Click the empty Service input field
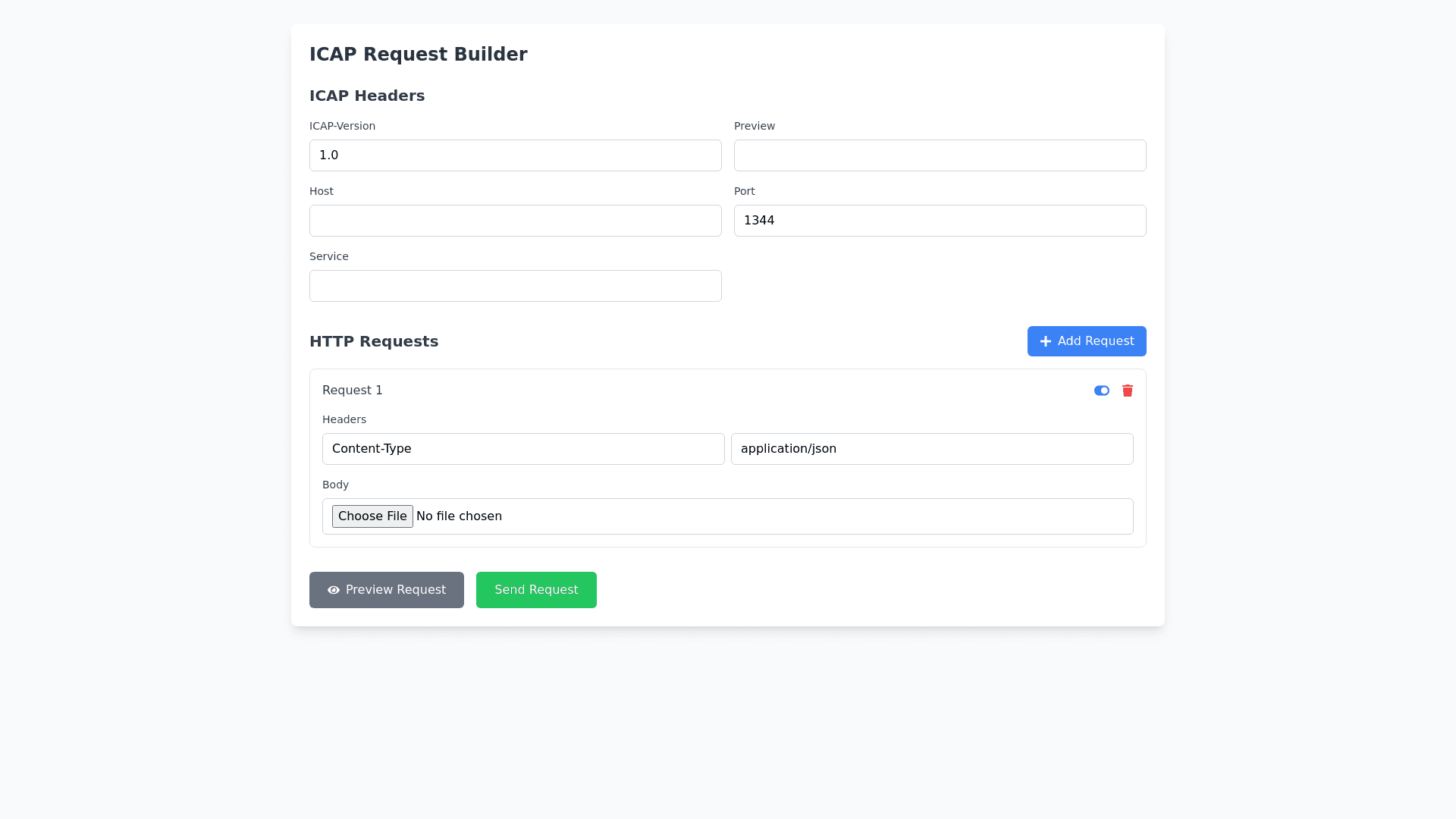 (515, 286)
